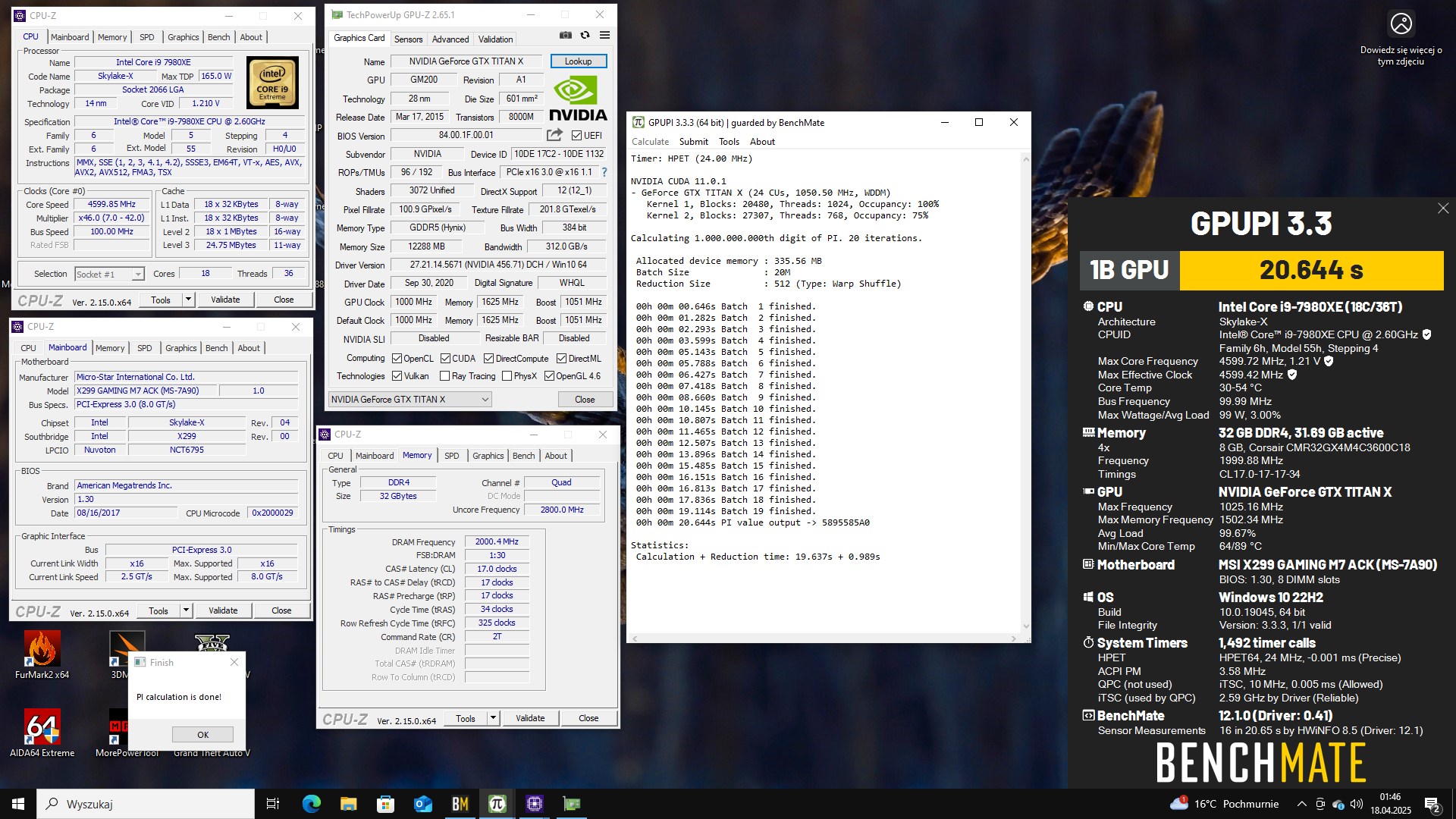Open SPD tab in top CPU-Z window

147,37
